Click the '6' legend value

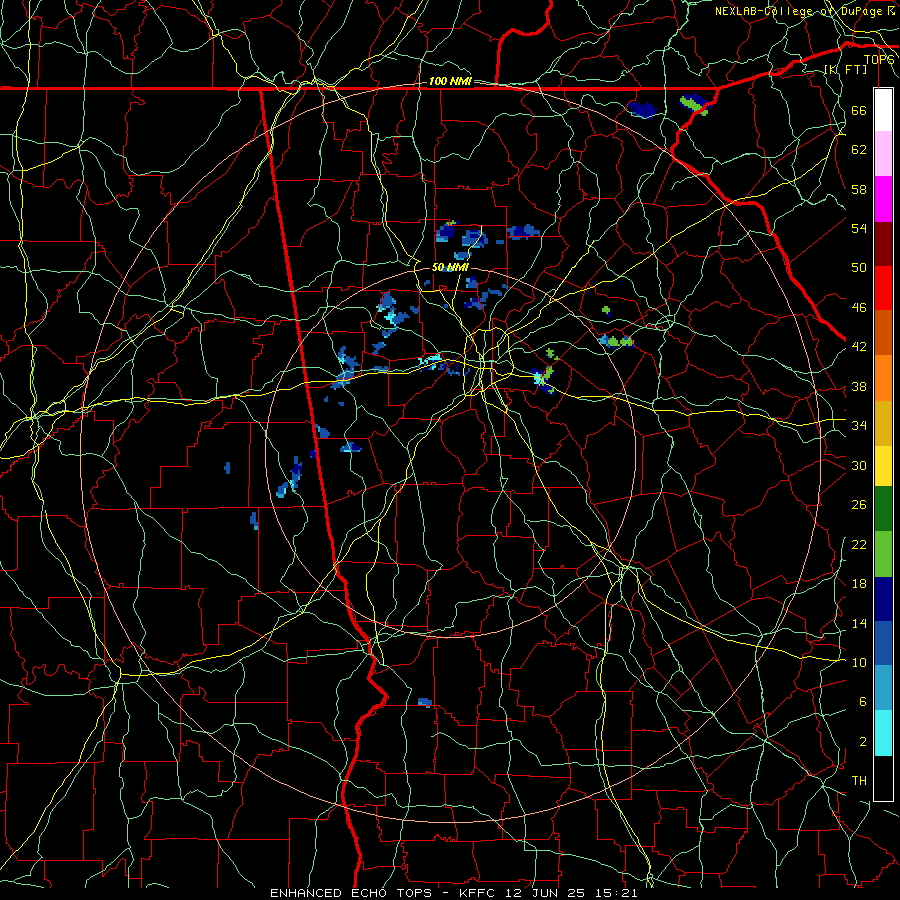tap(863, 701)
